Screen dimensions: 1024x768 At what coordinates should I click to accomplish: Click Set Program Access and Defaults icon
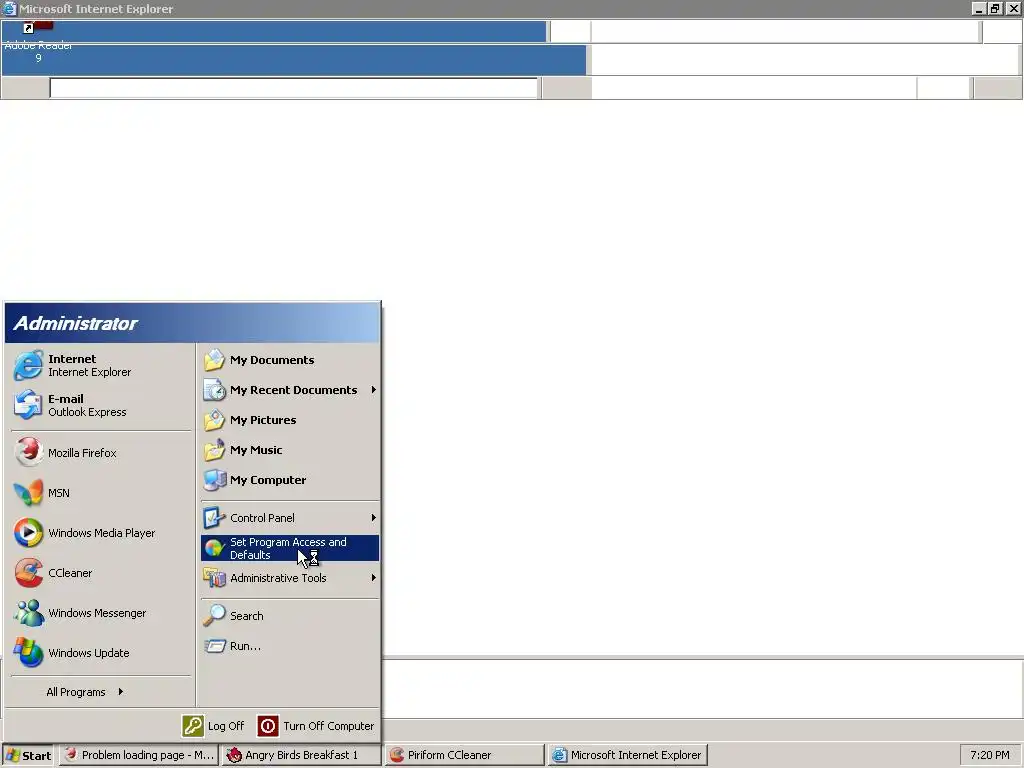[214, 548]
